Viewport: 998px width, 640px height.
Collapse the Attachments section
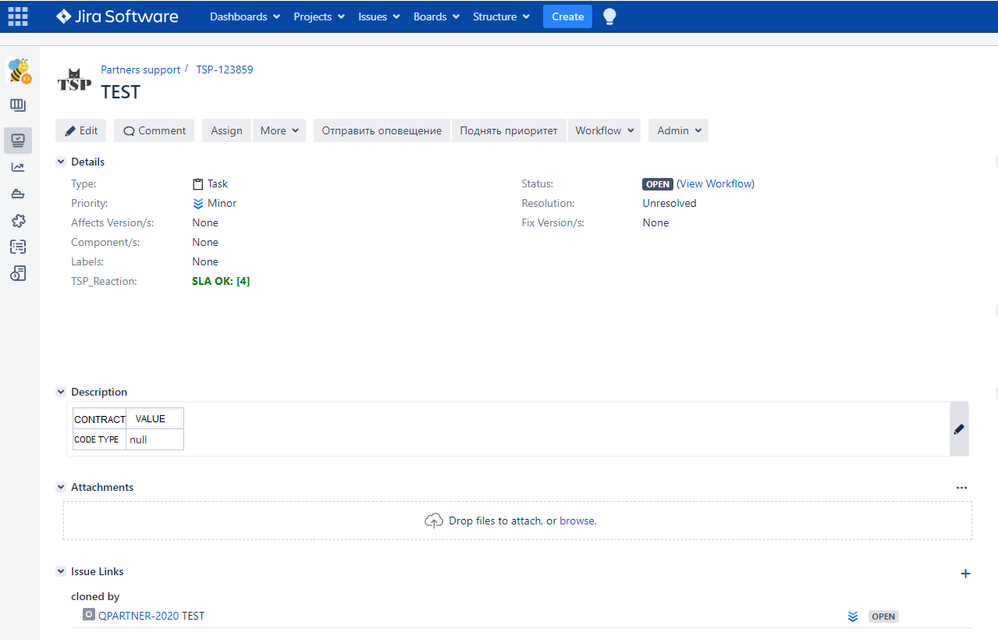pos(61,487)
